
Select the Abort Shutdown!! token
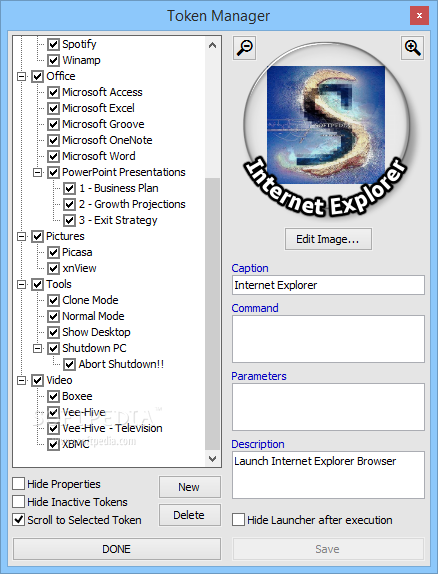121,365
